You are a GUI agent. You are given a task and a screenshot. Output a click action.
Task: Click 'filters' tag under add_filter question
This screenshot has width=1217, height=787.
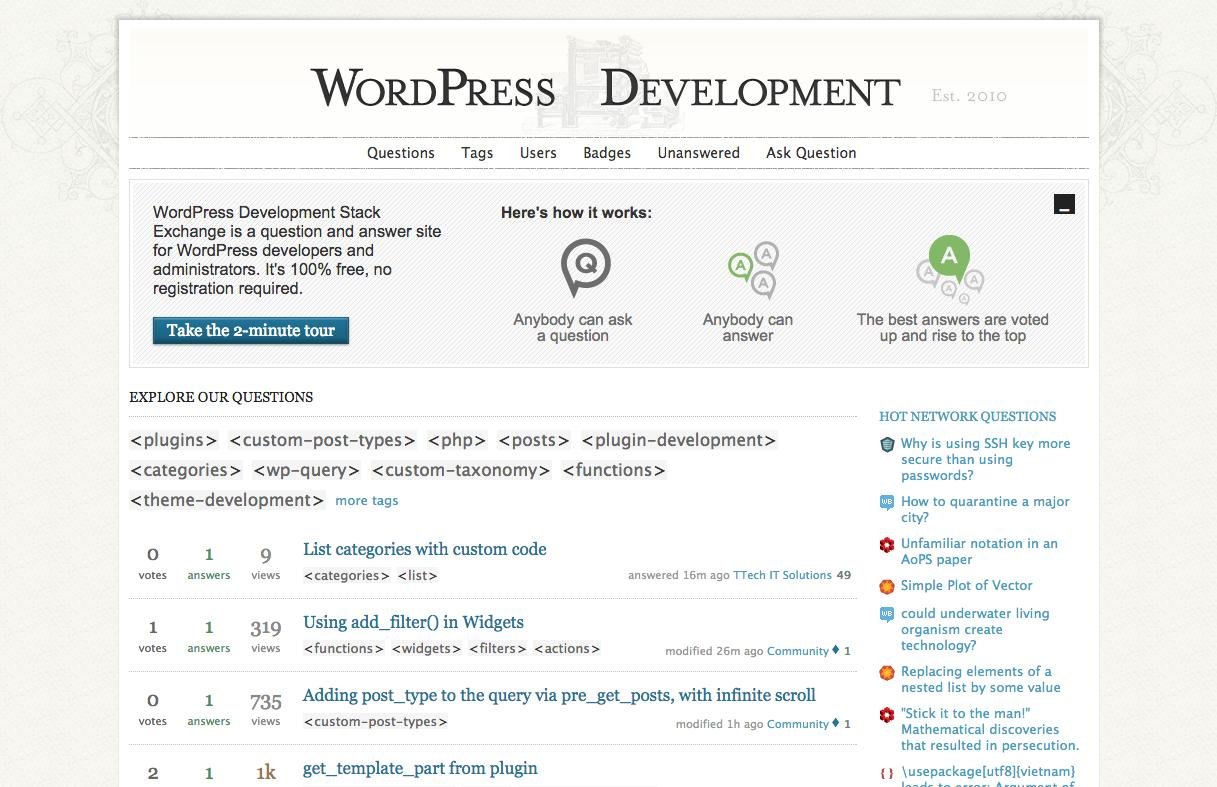click(498, 649)
